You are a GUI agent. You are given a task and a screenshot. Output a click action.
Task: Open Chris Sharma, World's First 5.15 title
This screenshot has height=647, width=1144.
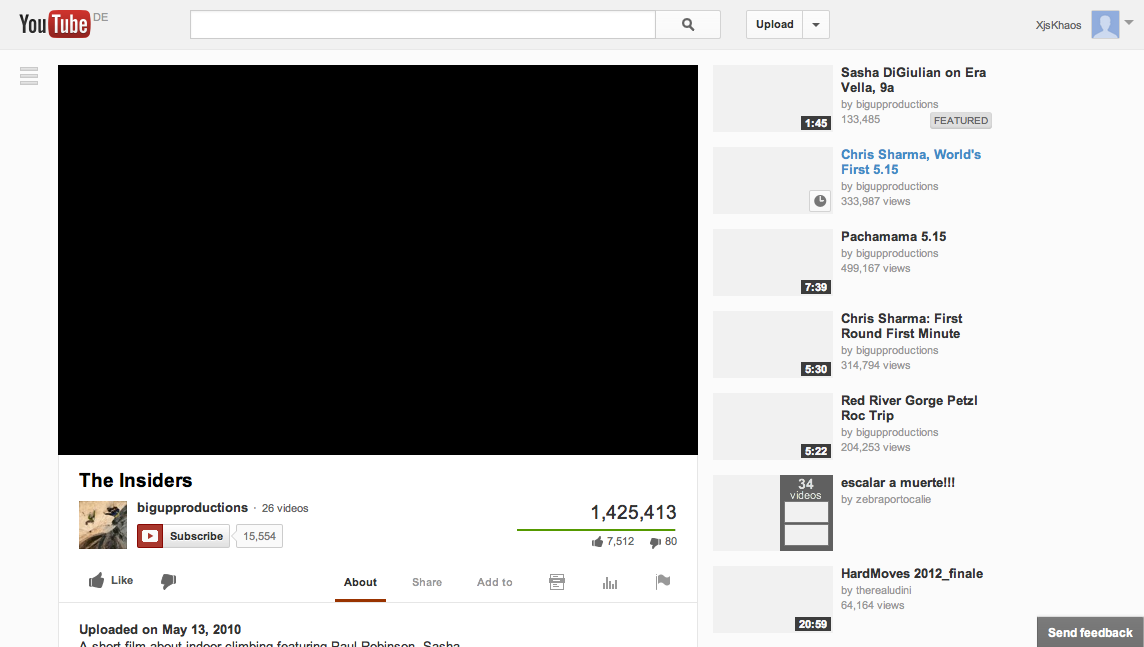pyautogui.click(x=911, y=162)
